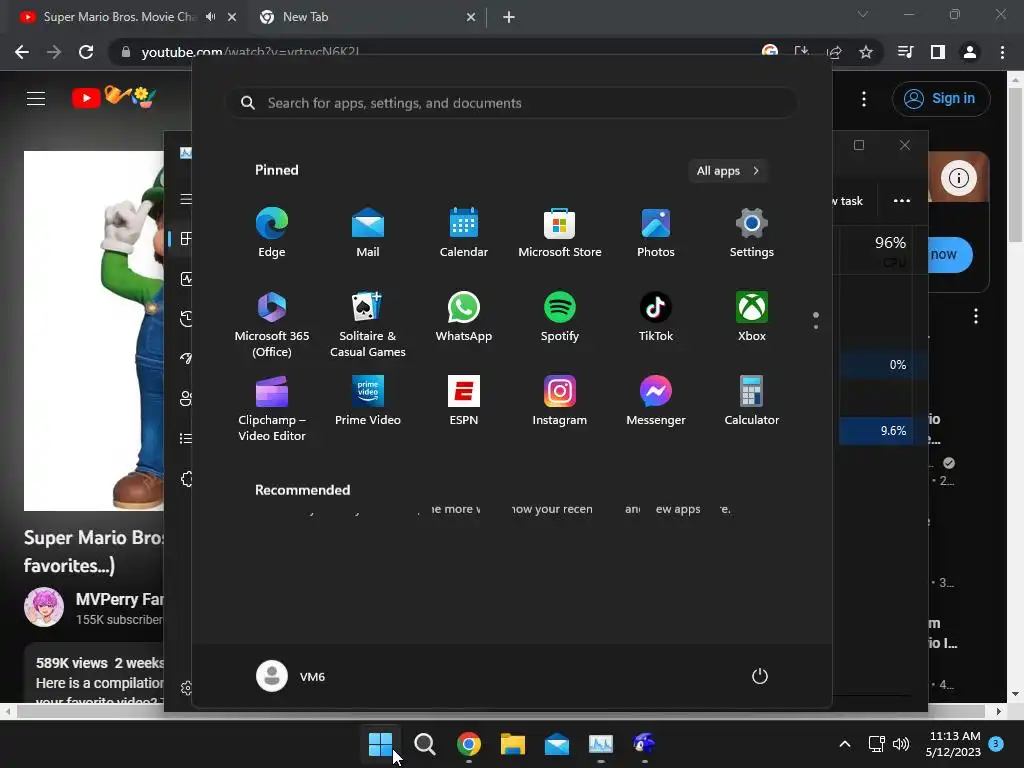This screenshot has height=768, width=1024.
Task: Open Chrome profile menu
Action: (x=970, y=52)
